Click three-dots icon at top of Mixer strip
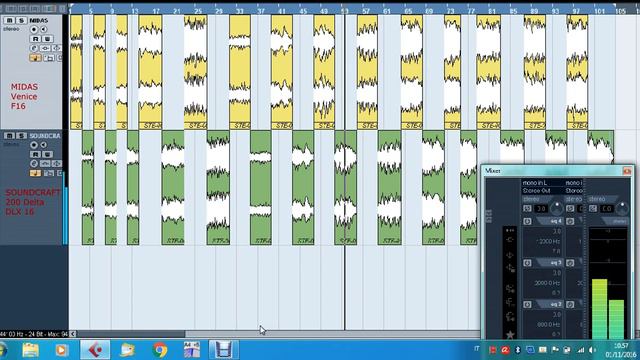Screen dimensions: 640x360 (510, 231)
